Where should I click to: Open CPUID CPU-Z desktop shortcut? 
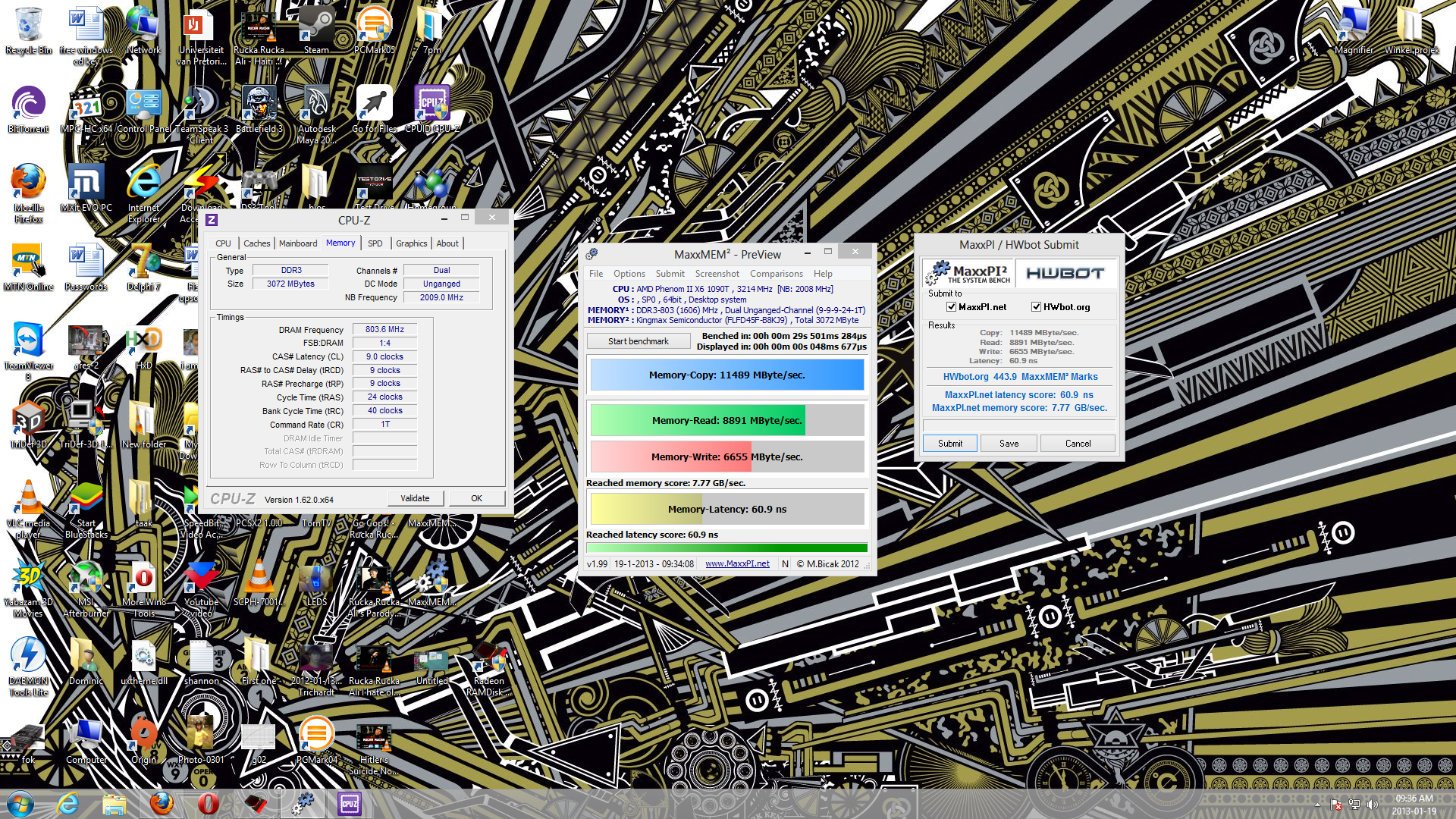point(431,109)
